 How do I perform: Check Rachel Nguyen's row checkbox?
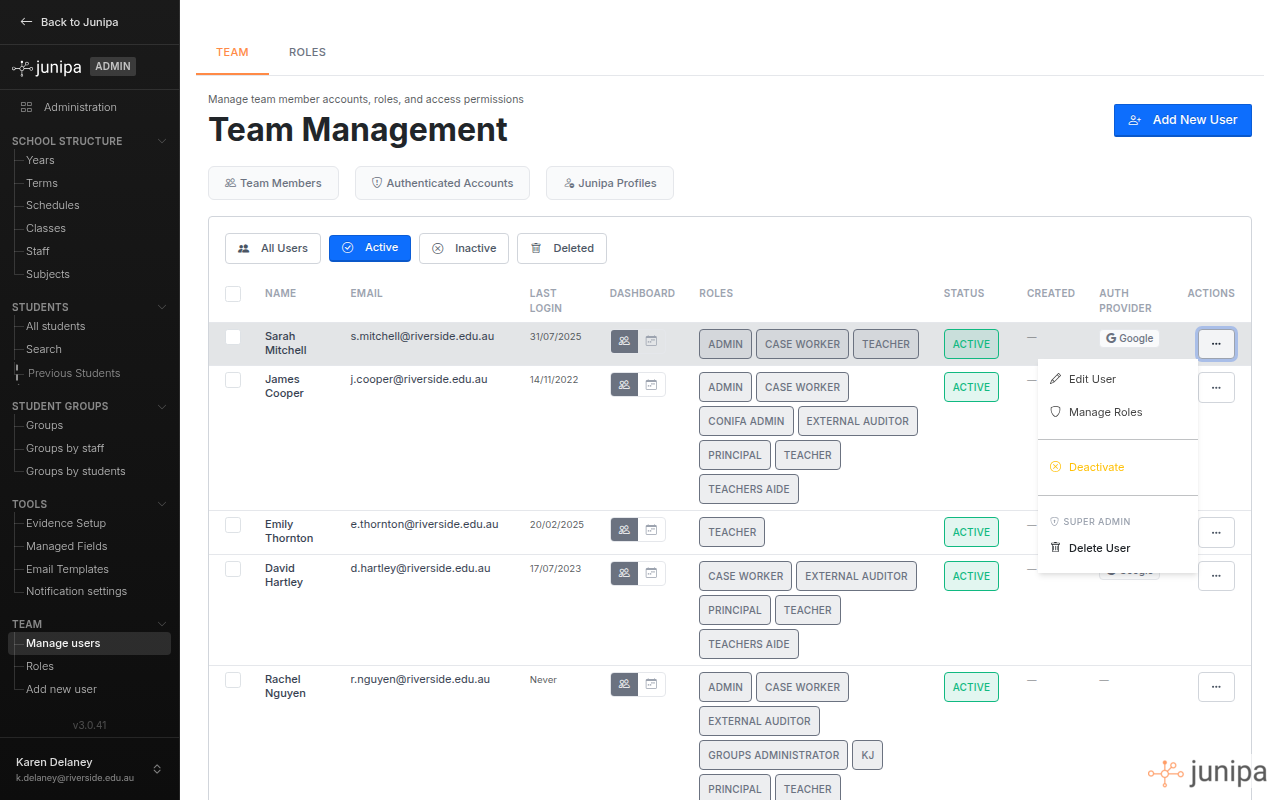[233, 679]
